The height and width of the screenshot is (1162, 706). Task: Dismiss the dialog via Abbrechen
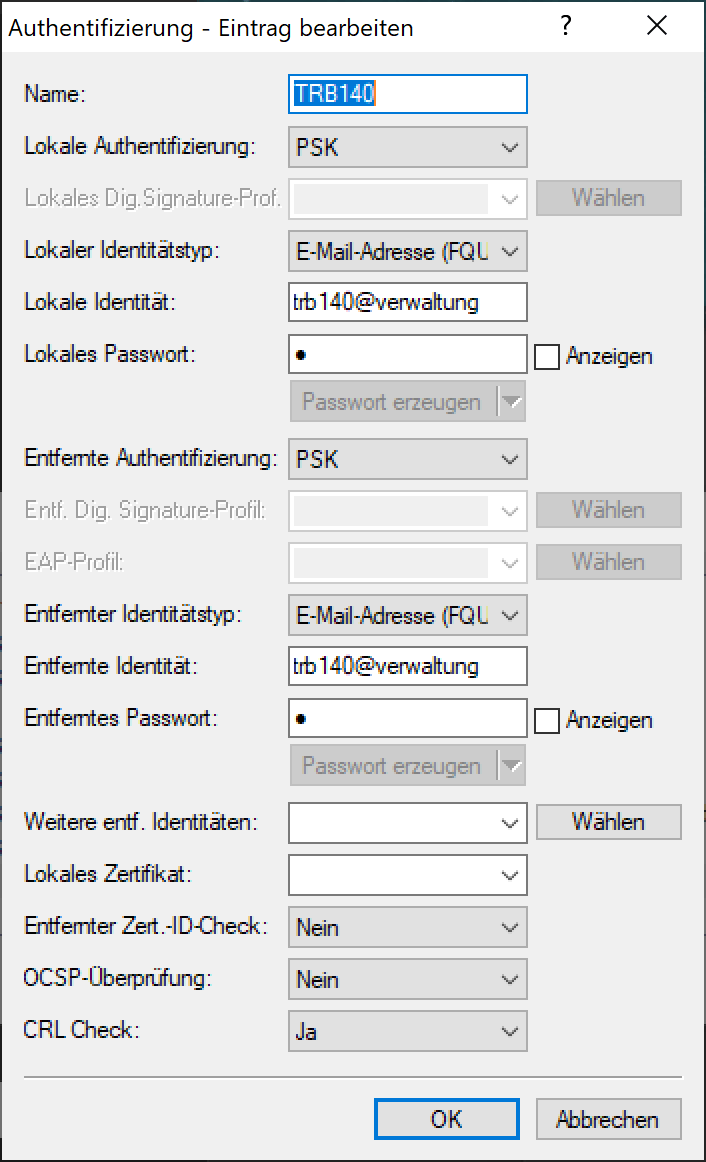point(608,1119)
